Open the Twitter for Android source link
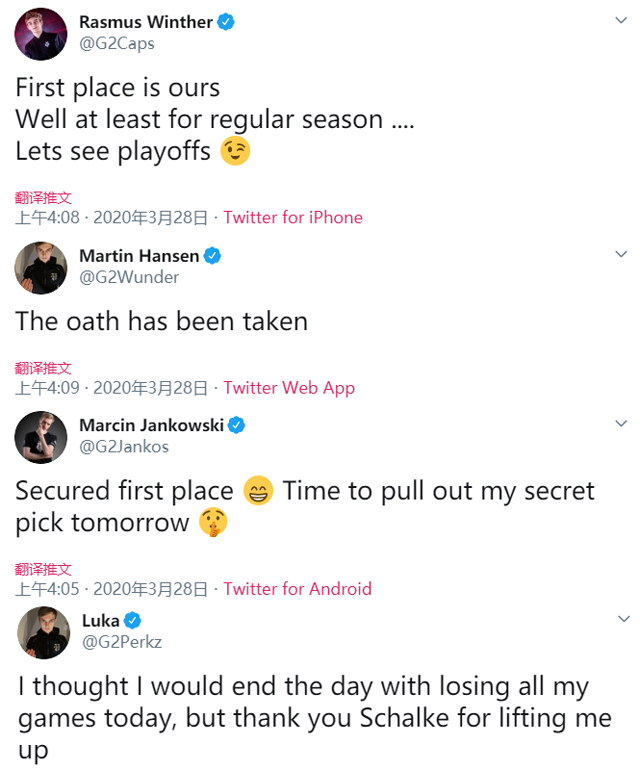The image size is (640, 770). tap(297, 589)
